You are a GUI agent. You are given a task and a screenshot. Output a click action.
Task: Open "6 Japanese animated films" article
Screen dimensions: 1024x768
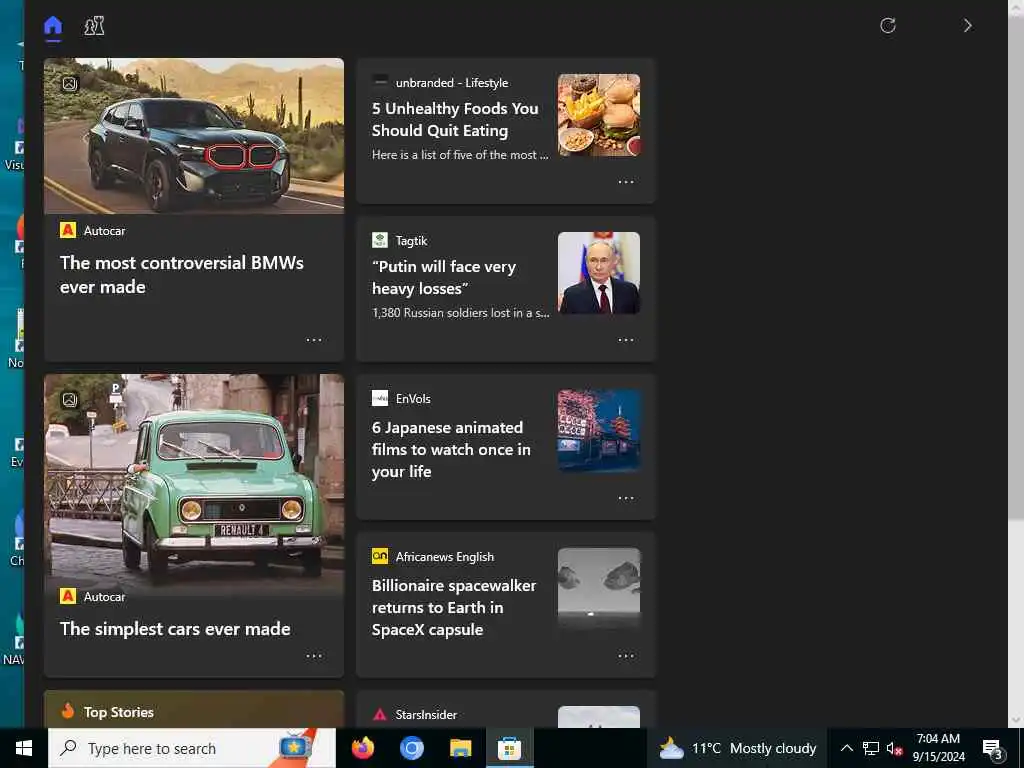click(x=451, y=449)
